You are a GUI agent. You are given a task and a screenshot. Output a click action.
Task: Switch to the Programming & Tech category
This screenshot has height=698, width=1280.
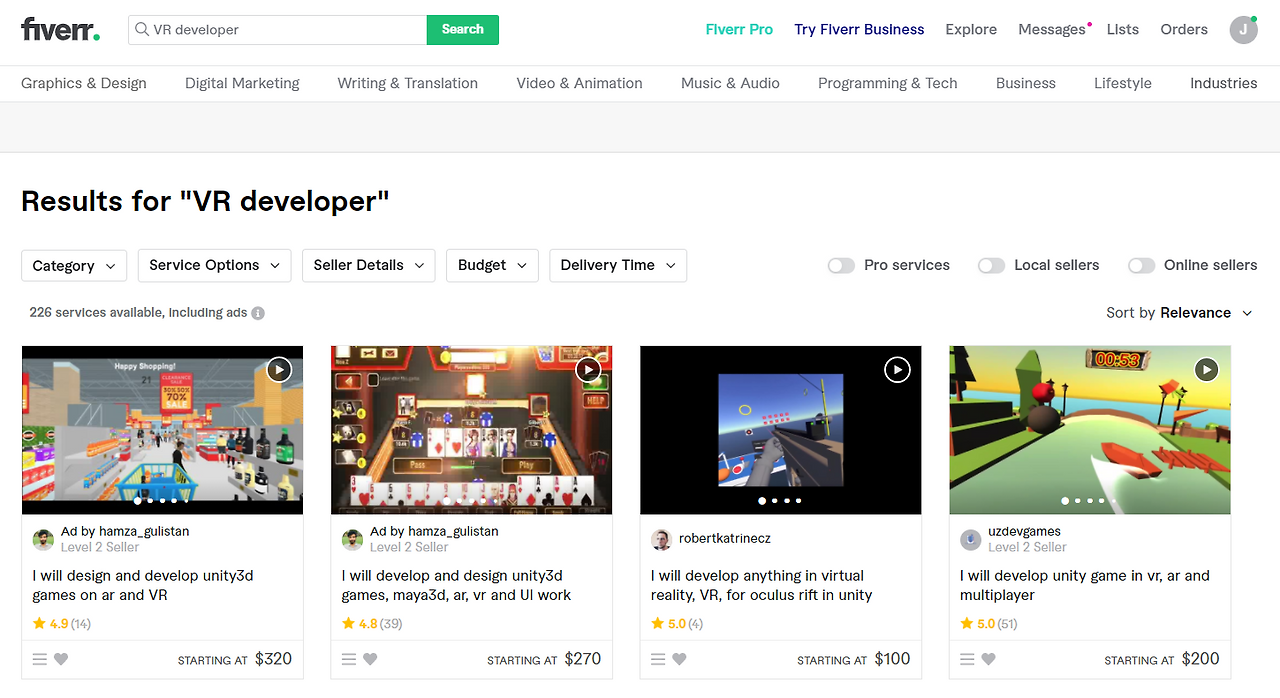(887, 83)
